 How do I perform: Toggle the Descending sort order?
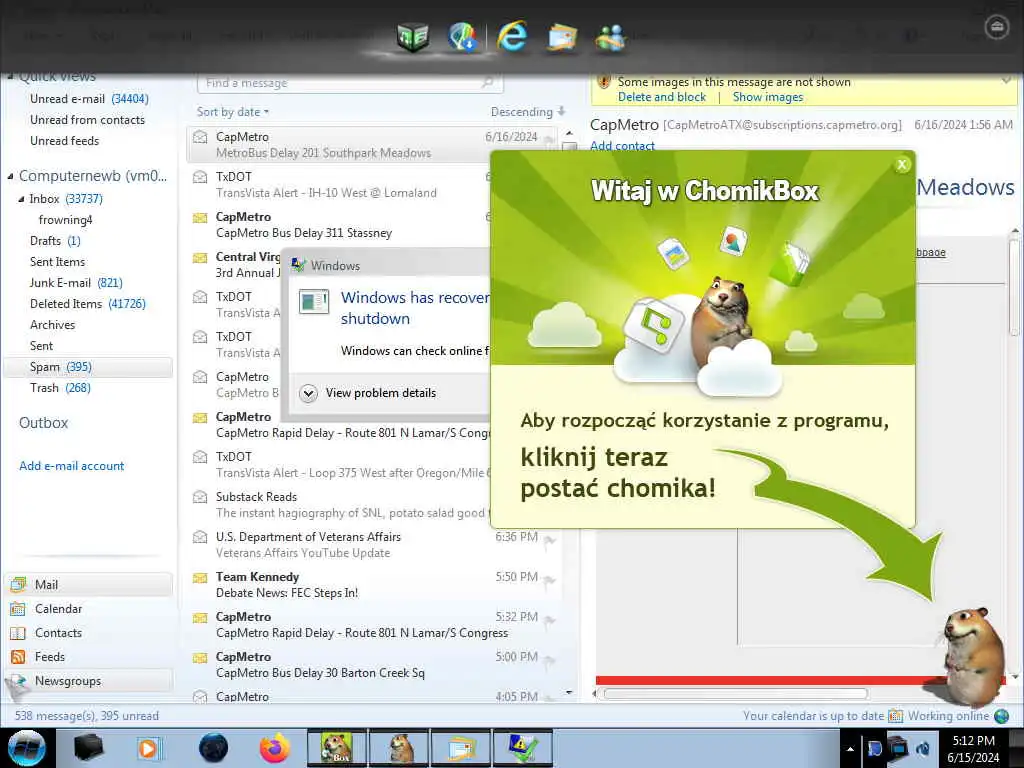point(528,112)
